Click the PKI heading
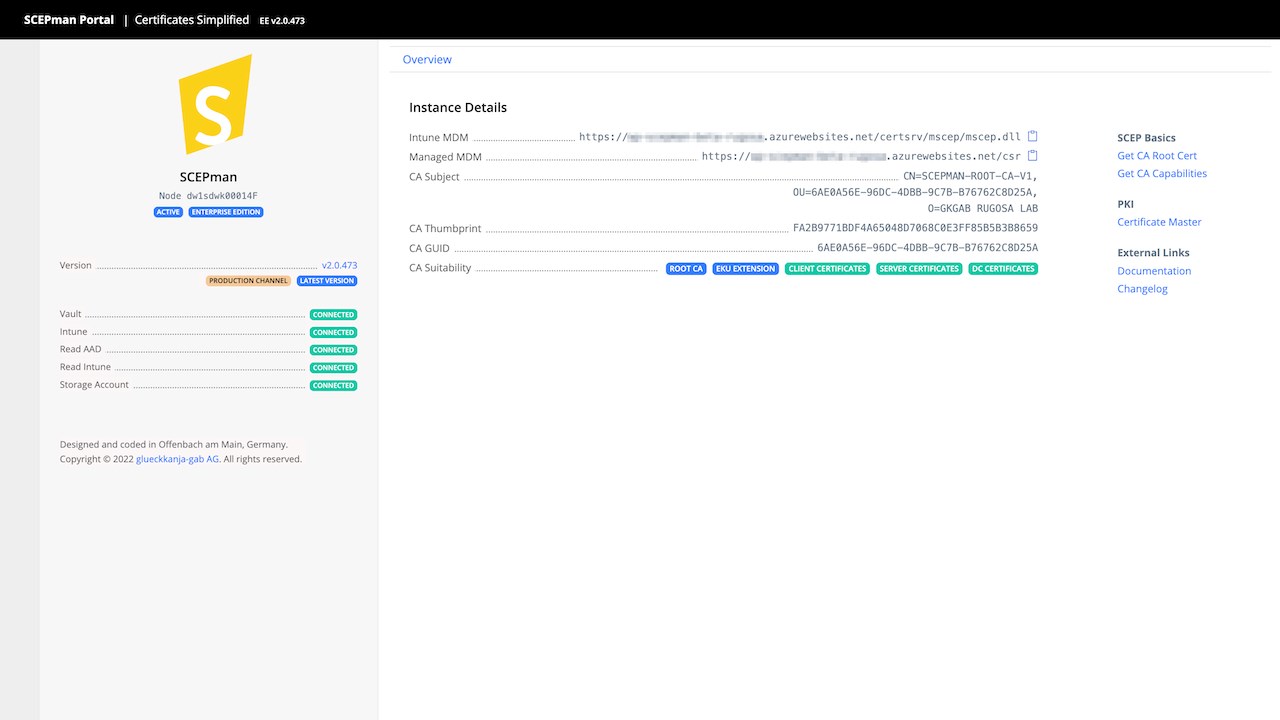The width and height of the screenshot is (1280, 720). coord(1125,204)
